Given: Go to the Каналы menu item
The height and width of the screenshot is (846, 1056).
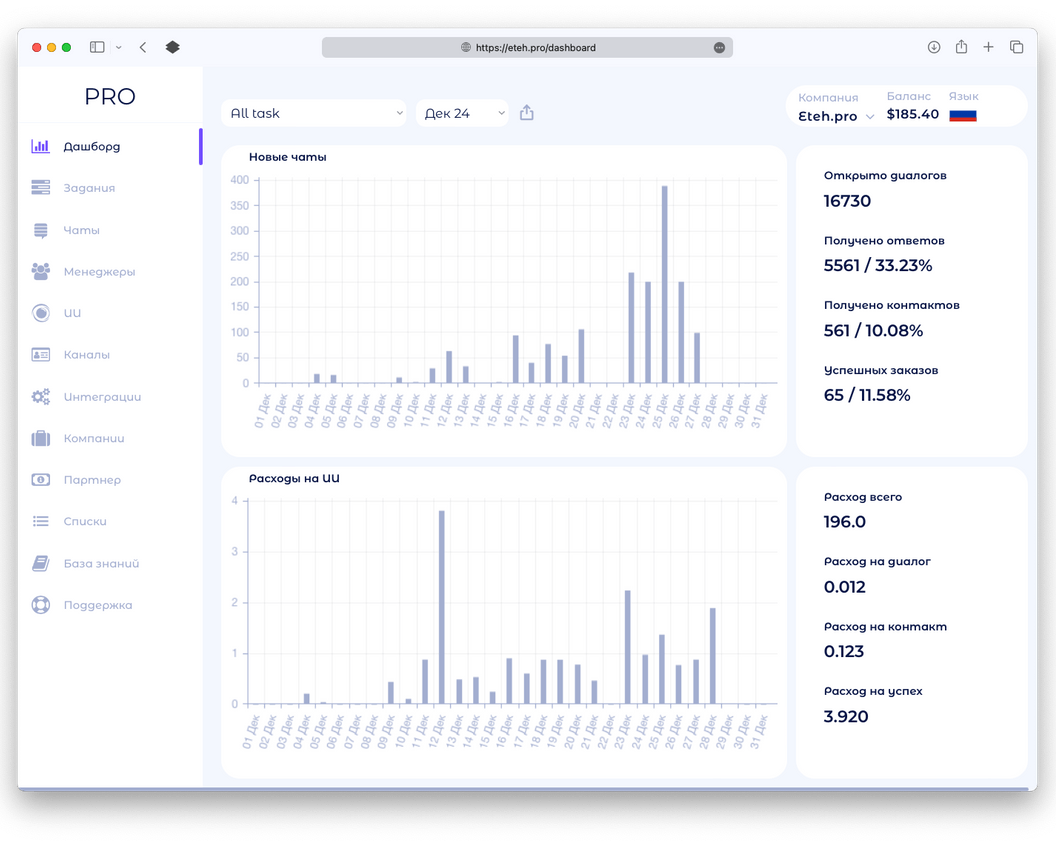Looking at the screenshot, I should pyautogui.click(x=86, y=355).
